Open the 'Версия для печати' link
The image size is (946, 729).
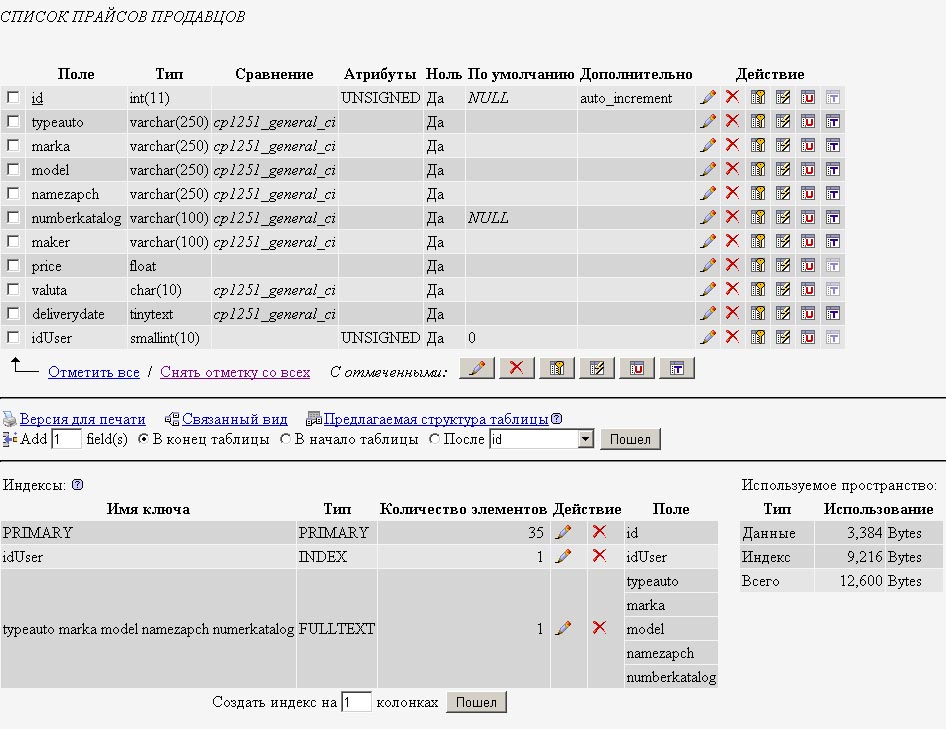82,419
